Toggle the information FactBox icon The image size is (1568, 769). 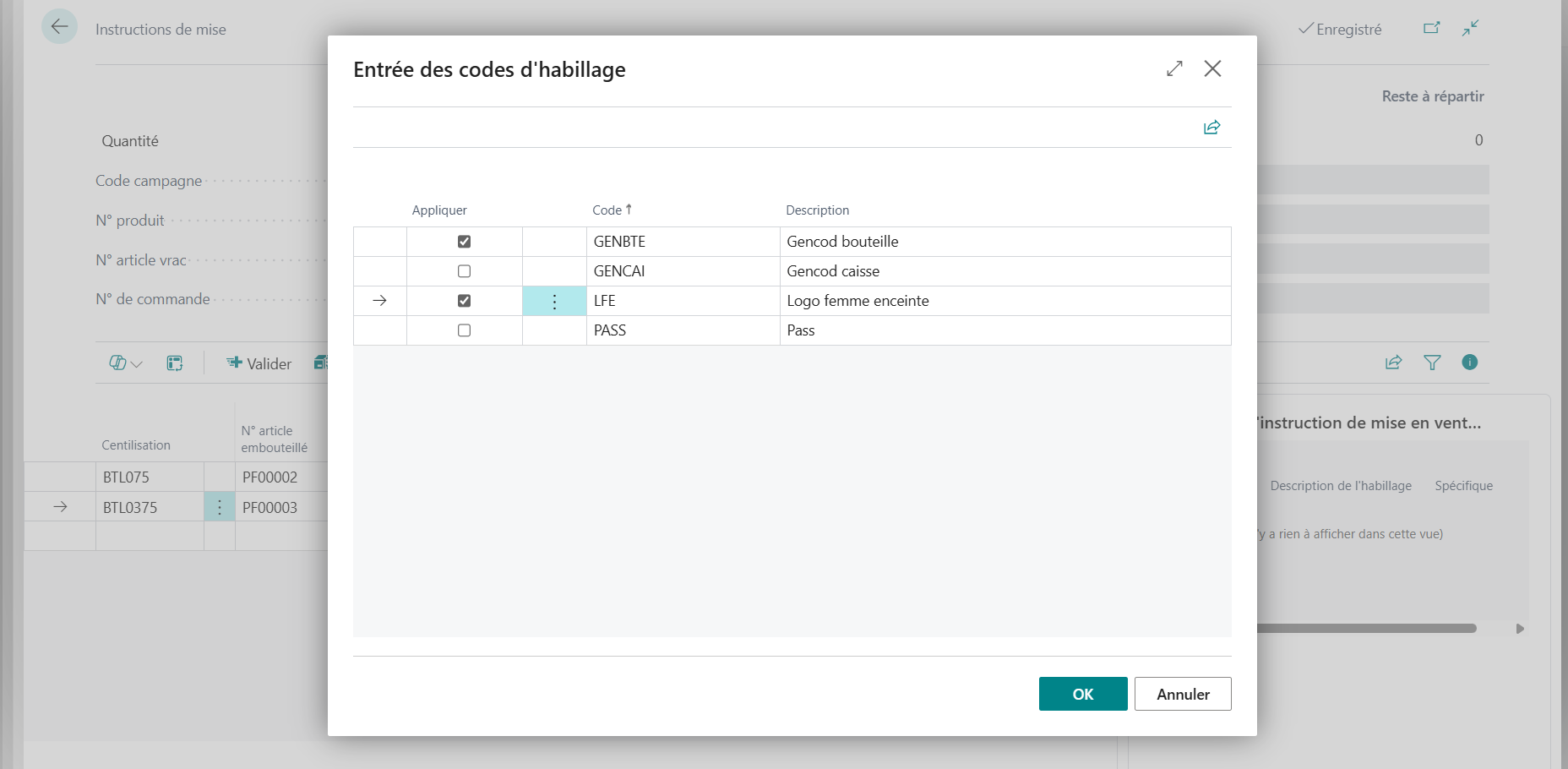click(1470, 363)
